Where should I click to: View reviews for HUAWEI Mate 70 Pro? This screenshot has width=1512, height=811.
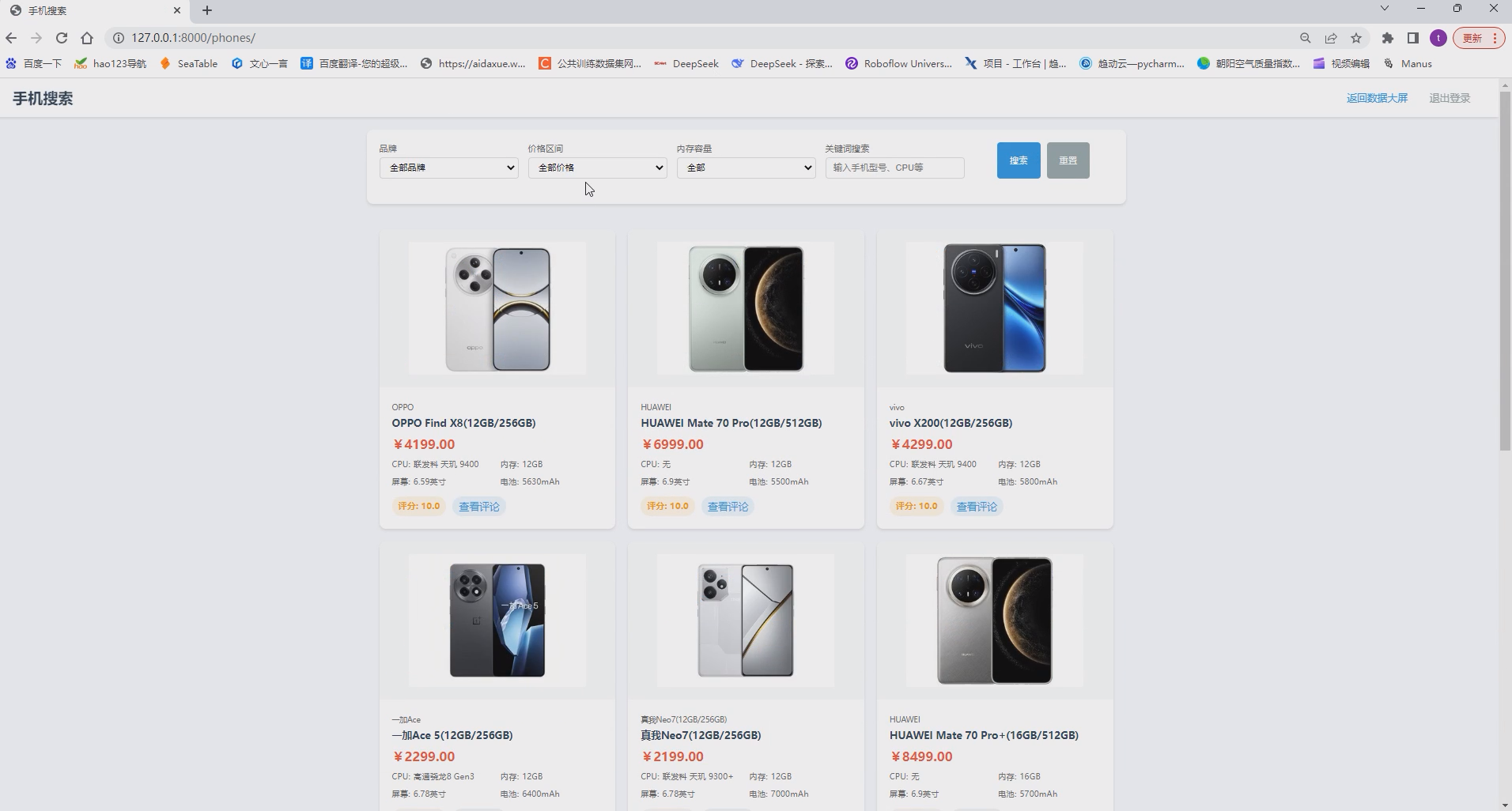[728, 507]
